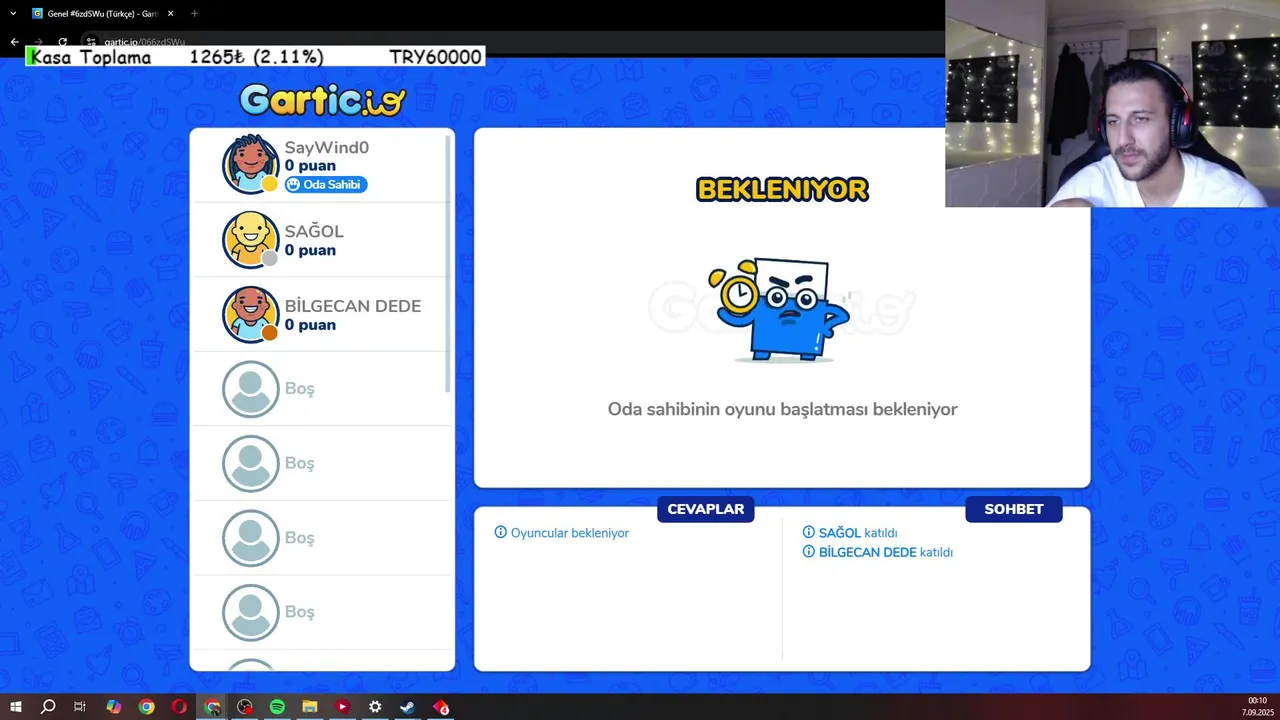The height and width of the screenshot is (720, 1280).
Task: Click SayWind0's player avatar
Action: (250, 164)
